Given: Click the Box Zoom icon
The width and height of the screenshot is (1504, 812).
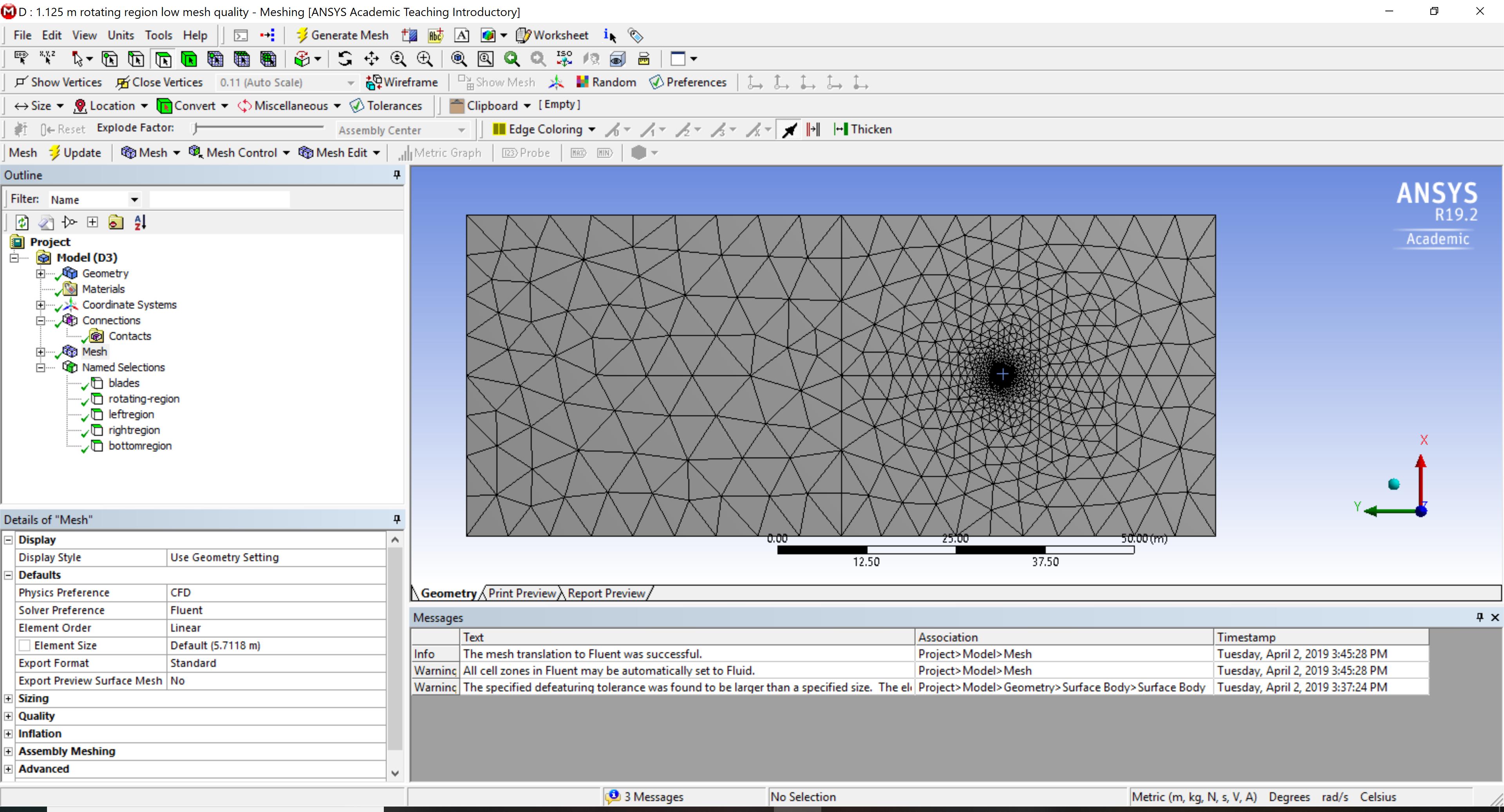Looking at the screenshot, I should click(486, 59).
